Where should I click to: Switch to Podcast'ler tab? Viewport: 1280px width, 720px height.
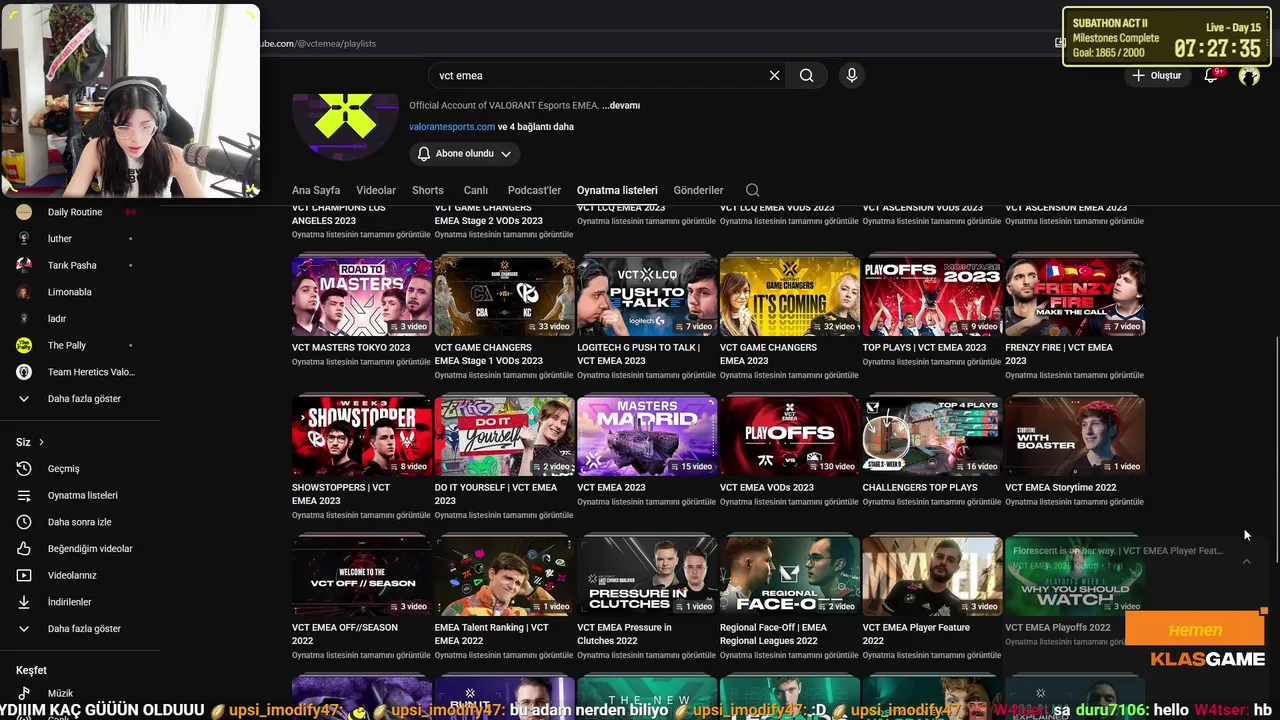534,190
